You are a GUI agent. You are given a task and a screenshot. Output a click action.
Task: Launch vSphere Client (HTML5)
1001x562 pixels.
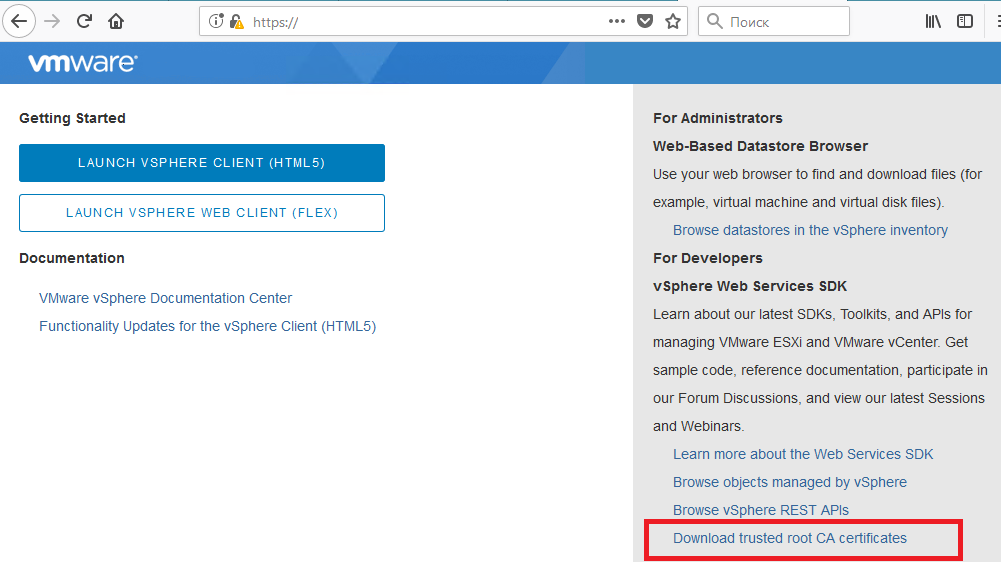pos(202,163)
